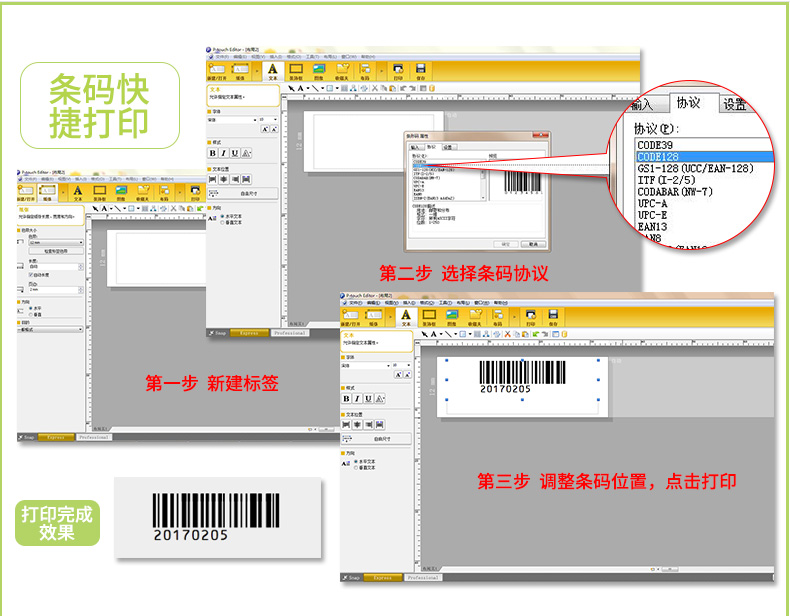Expand ribbon arrow before Print in barcode label window
790x616 pixels.
tap(514, 317)
